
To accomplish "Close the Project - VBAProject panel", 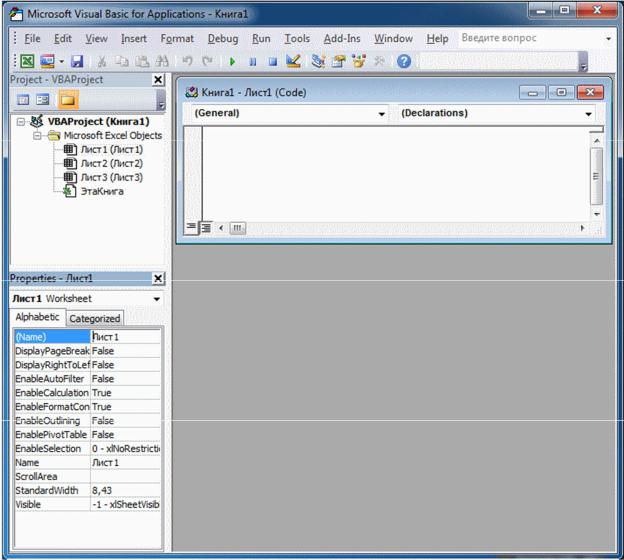I will coord(158,80).
